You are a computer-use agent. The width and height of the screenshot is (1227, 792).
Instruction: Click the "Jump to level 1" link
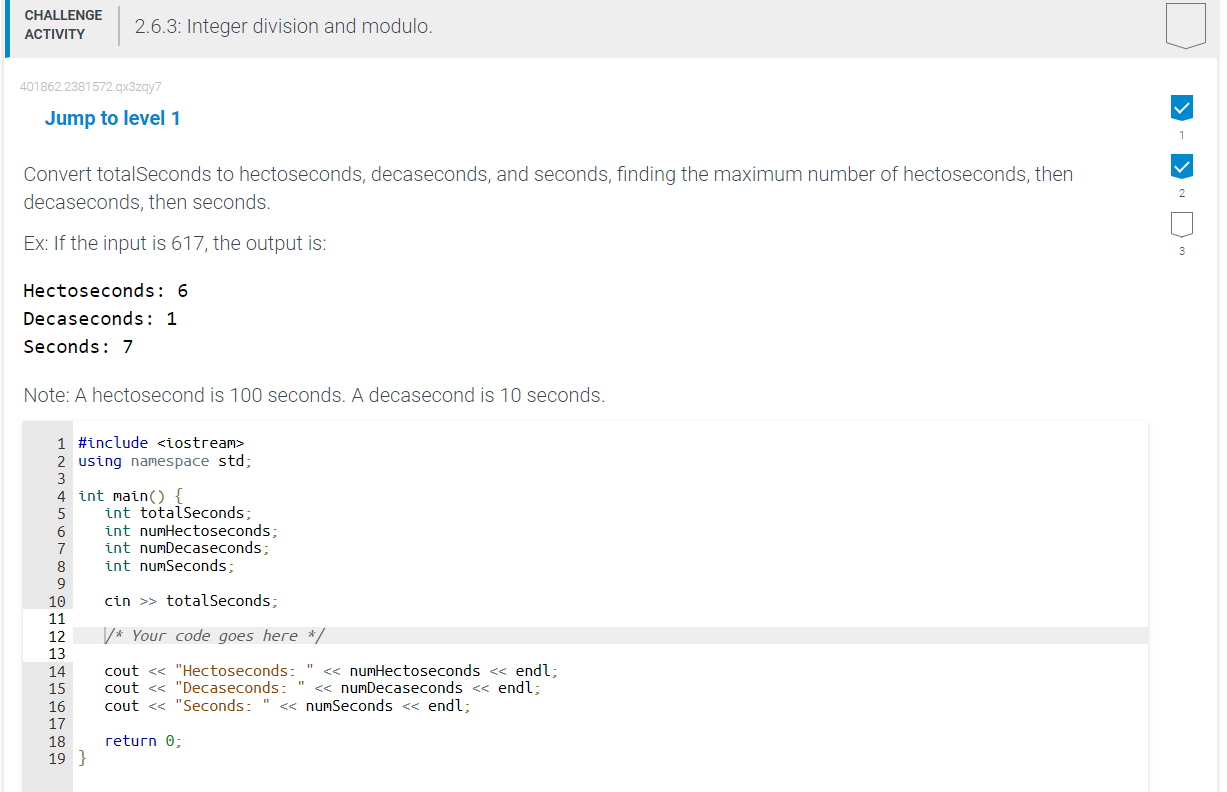click(x=113, y=118)
